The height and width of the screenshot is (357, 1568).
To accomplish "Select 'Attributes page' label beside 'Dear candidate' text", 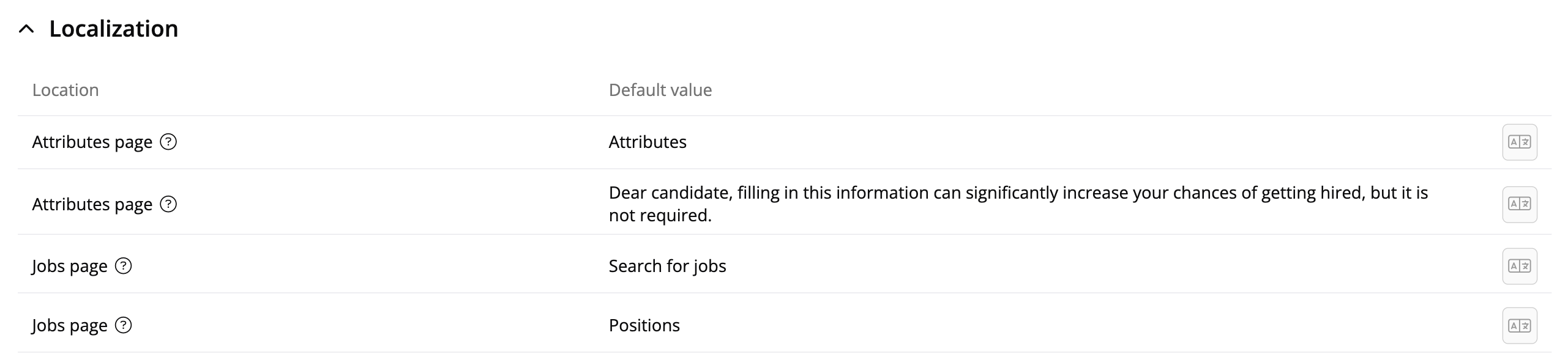I will point(92,204).
